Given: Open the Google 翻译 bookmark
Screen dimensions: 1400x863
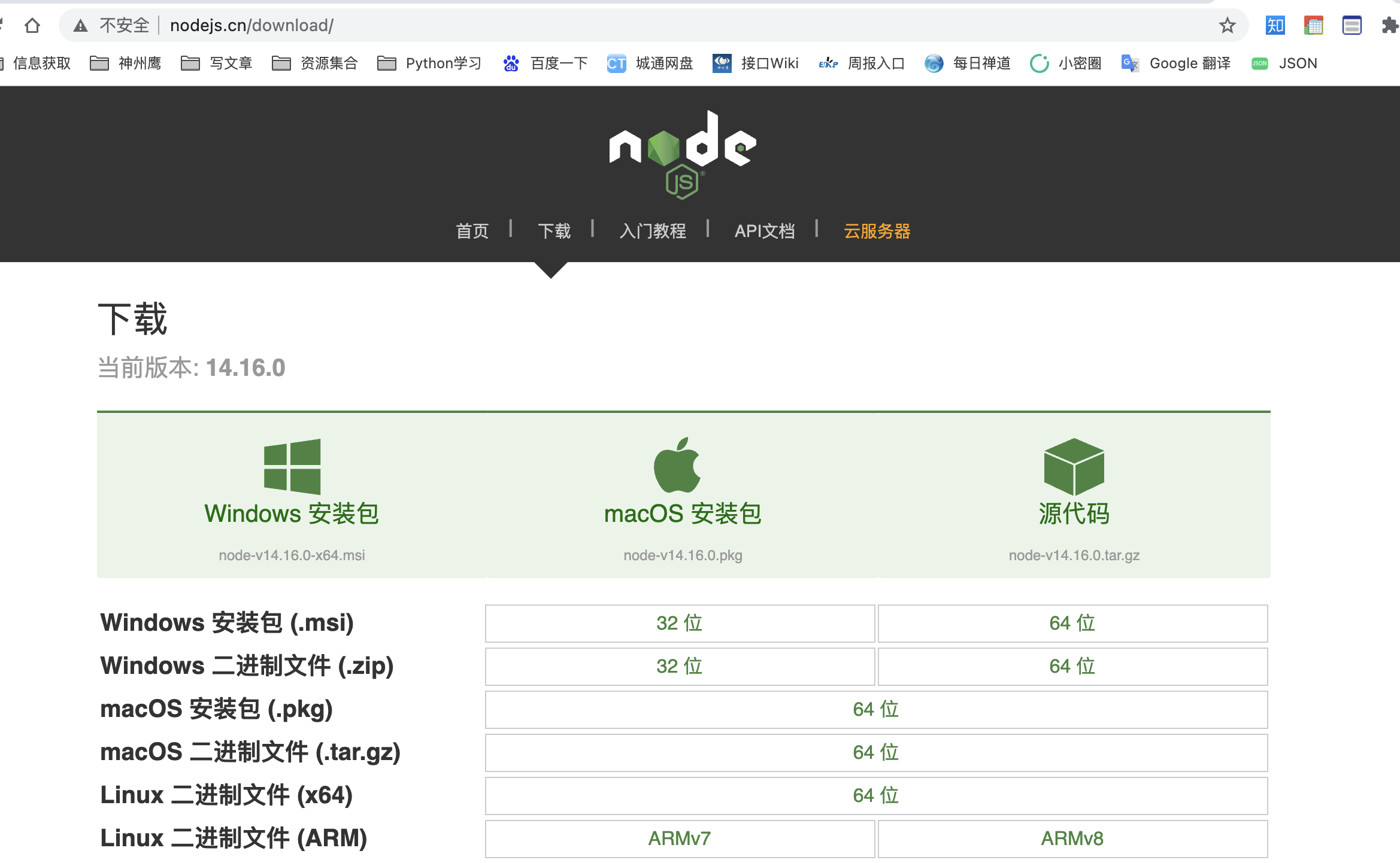Looking at the screenshot, I should (x=1175, y=63).
